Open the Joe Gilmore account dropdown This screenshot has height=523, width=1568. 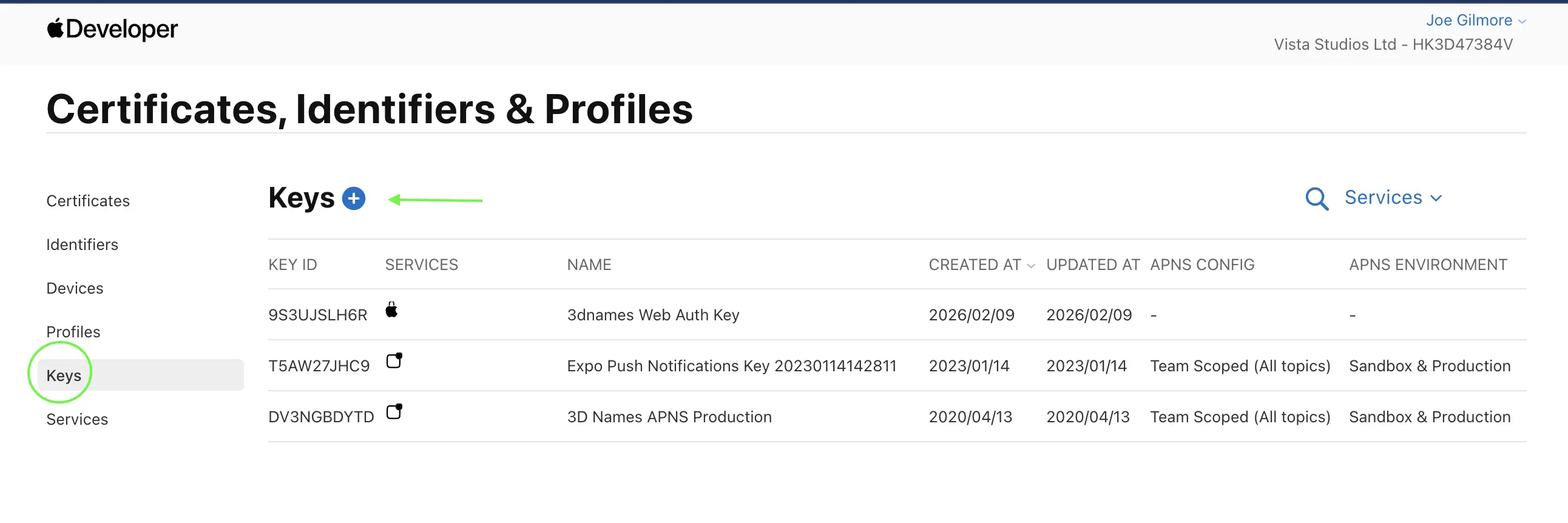pos(1476,20)
